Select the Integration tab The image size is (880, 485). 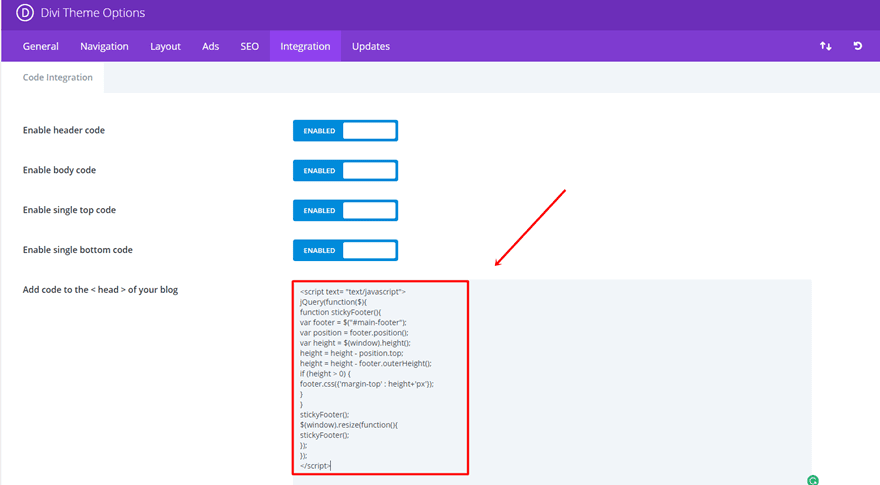coord(305,46)
